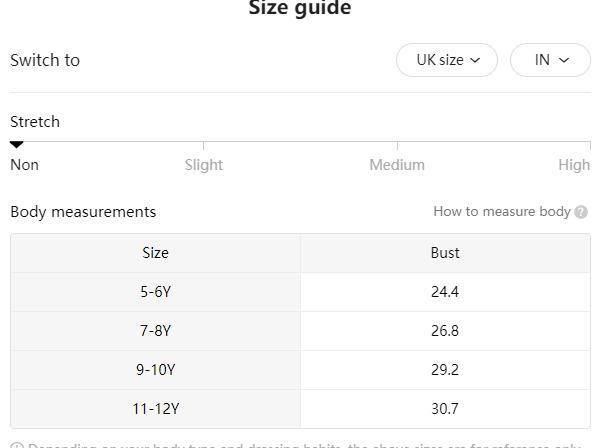
Task: Select the 7-8Y size row
Action: (x=155, y=331)
